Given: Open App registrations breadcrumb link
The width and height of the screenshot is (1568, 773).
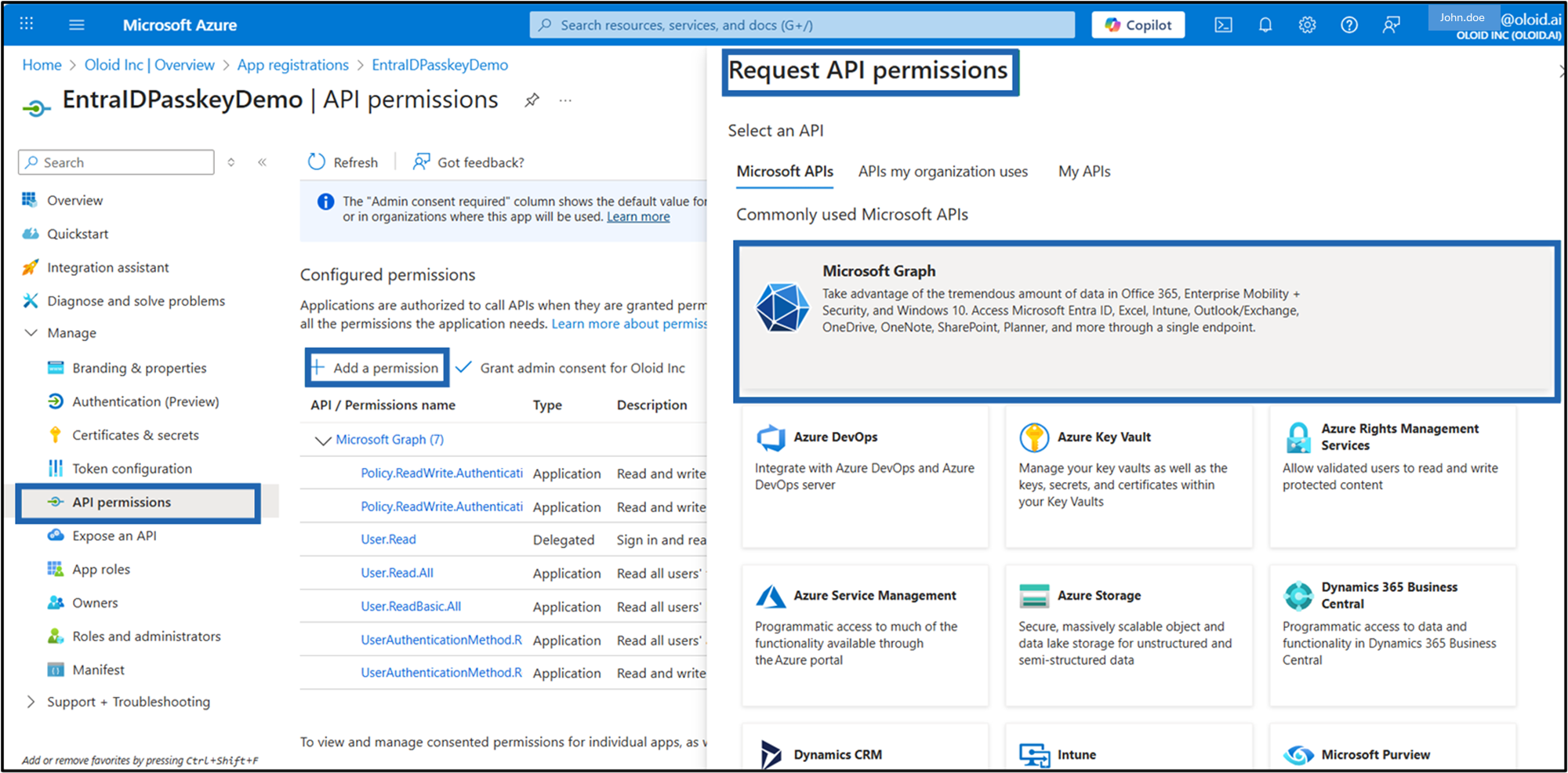Looking at the screenshot, I should (x=293, y=65).
